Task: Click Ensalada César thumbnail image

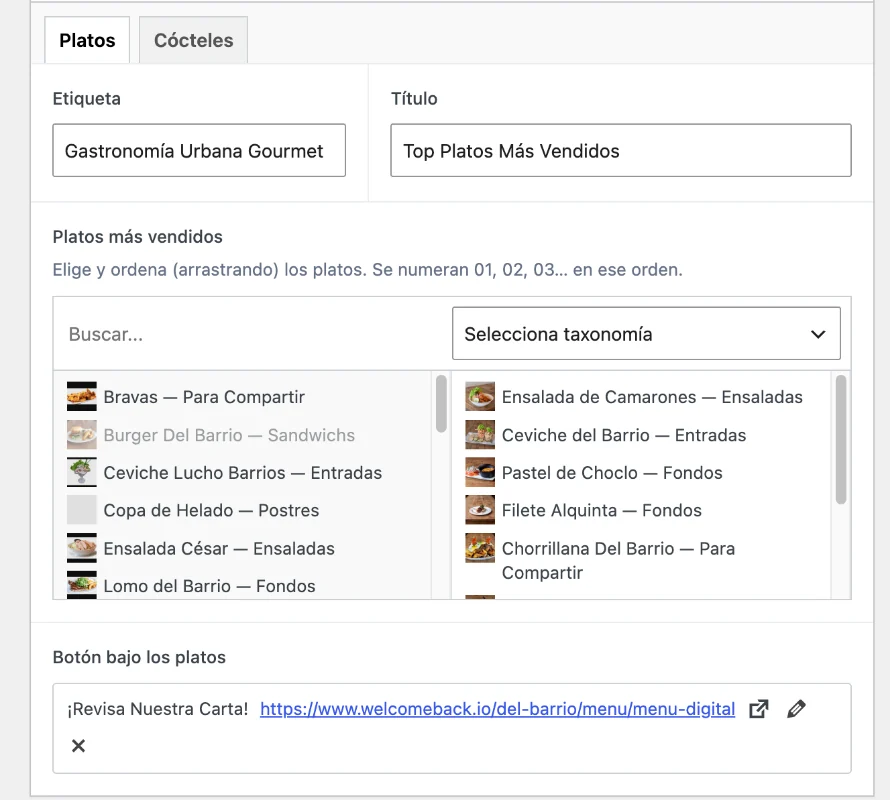Action: click(82, 548)
